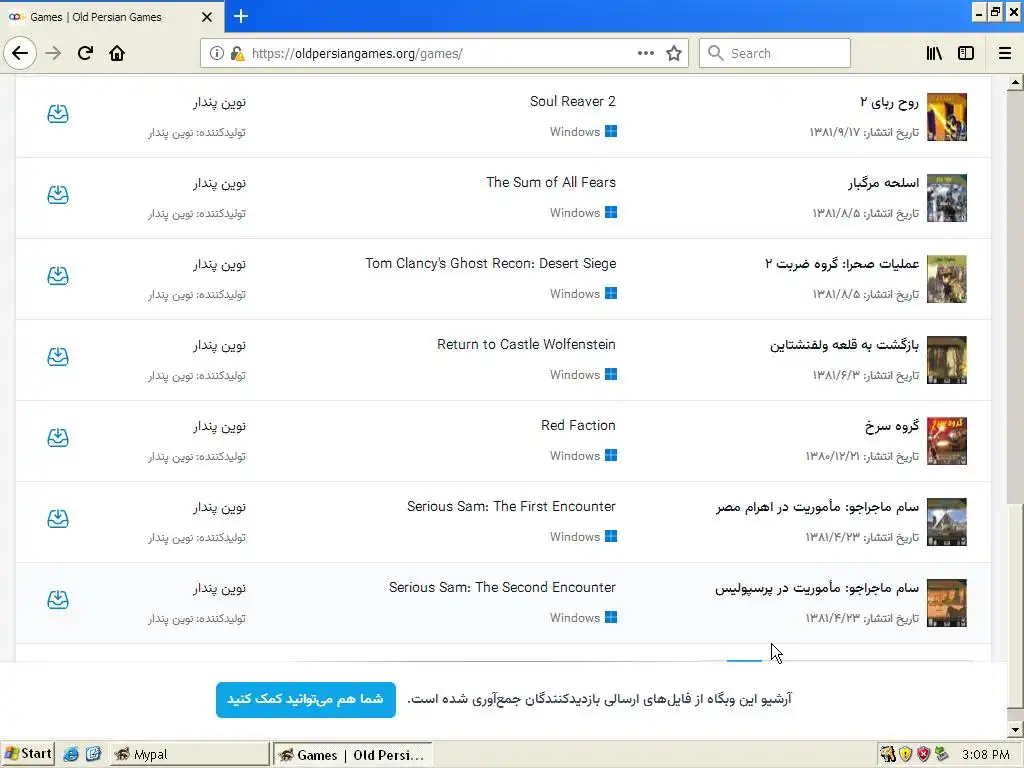Open the browser home page
This screenshot has height=768, width=1024.
click(117, 53)
